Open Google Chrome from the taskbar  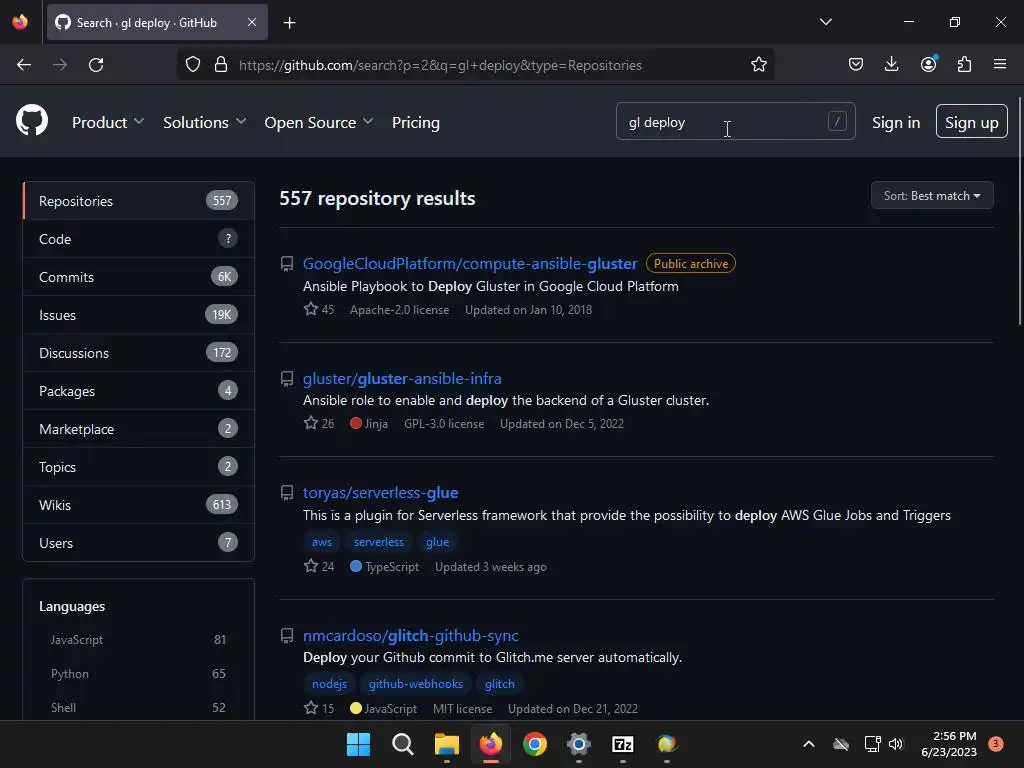(x=535, y=744)
